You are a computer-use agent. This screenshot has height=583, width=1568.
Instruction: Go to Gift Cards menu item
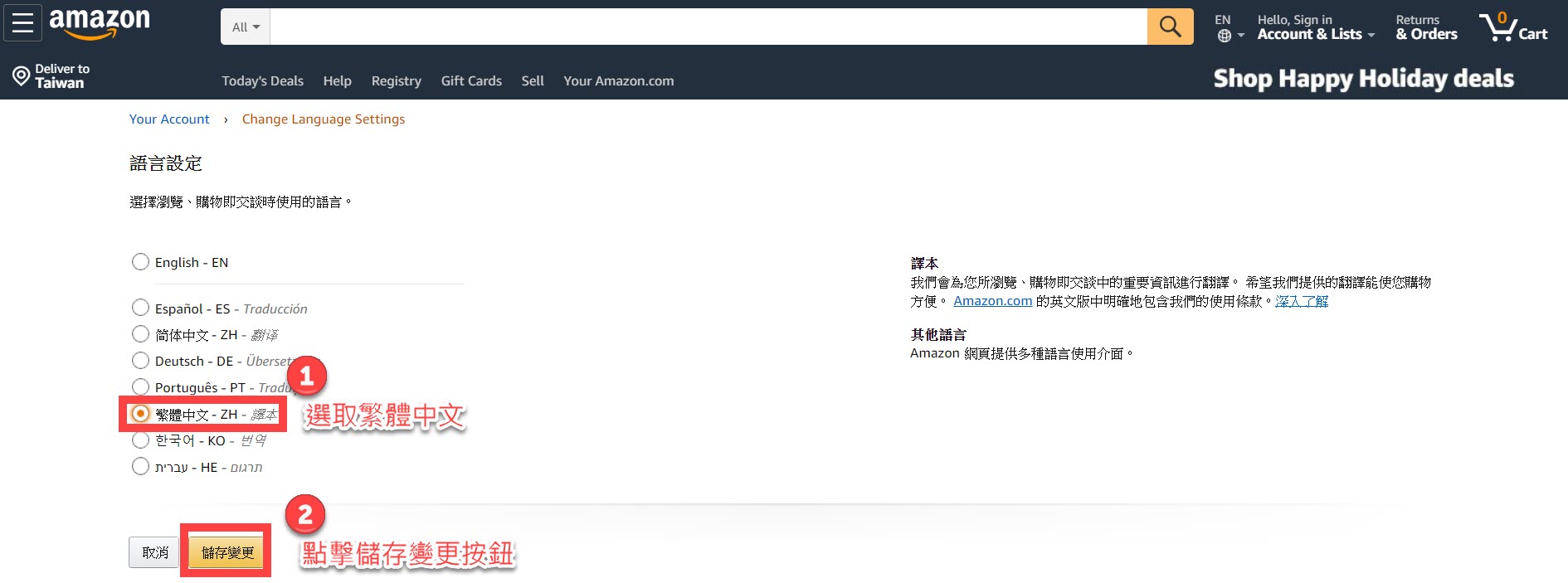[x=471, y=81]
